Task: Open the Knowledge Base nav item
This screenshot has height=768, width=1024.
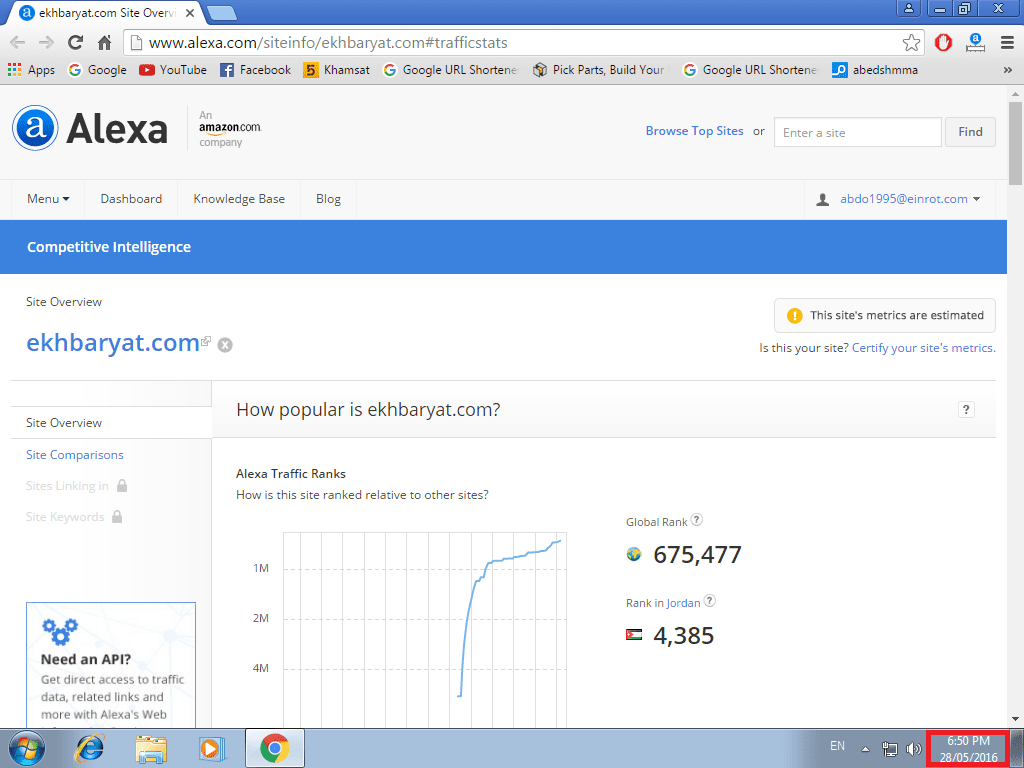Action: pyautogui.click(x=239, y=199)
